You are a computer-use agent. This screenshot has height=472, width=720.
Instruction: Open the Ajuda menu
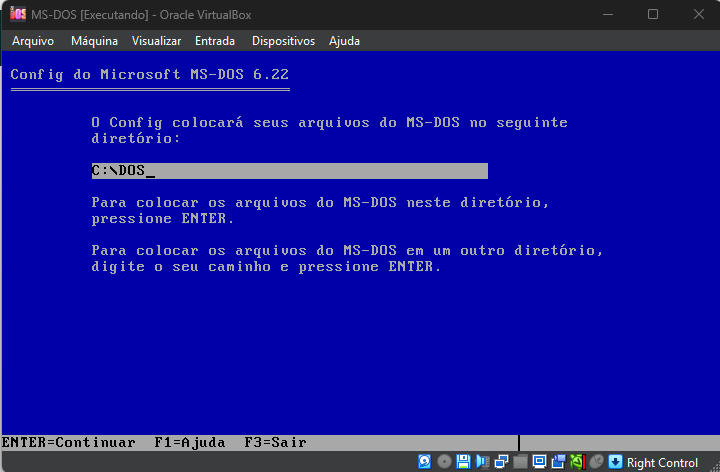pos(344,41)
